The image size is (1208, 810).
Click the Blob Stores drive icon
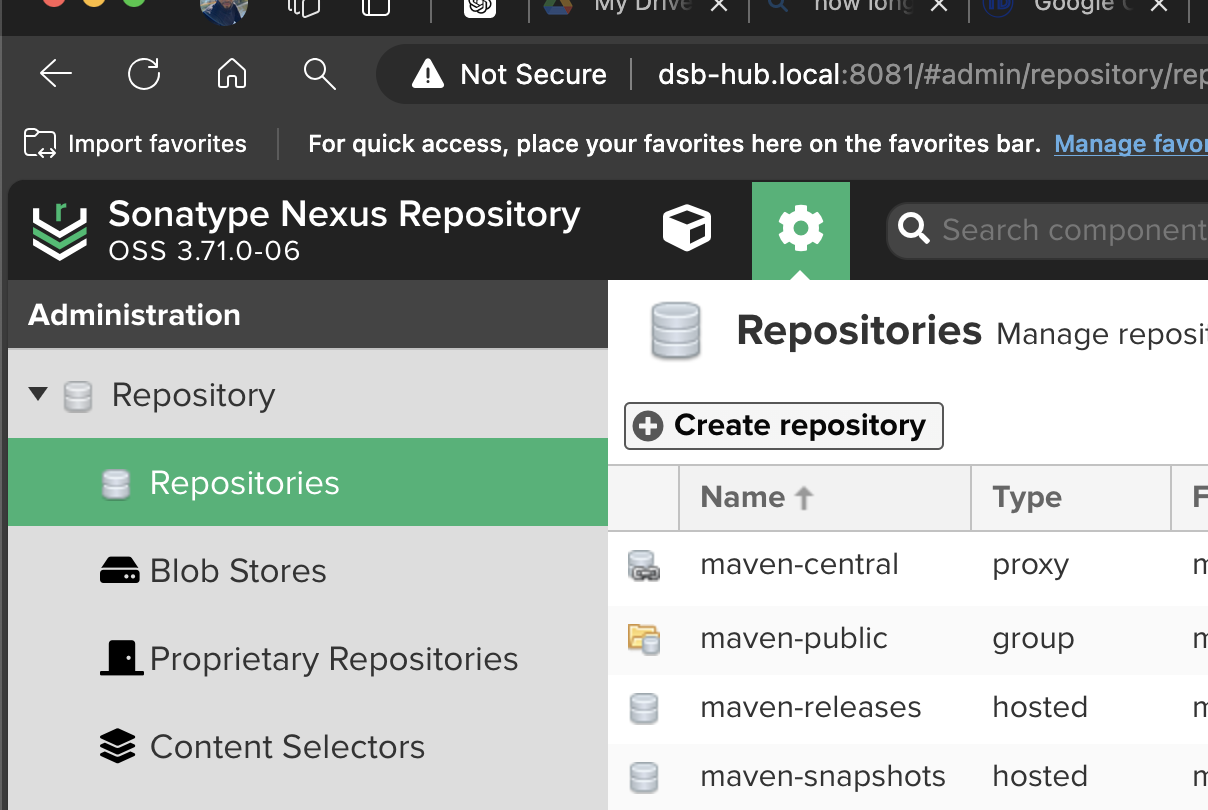click(119, 571)
